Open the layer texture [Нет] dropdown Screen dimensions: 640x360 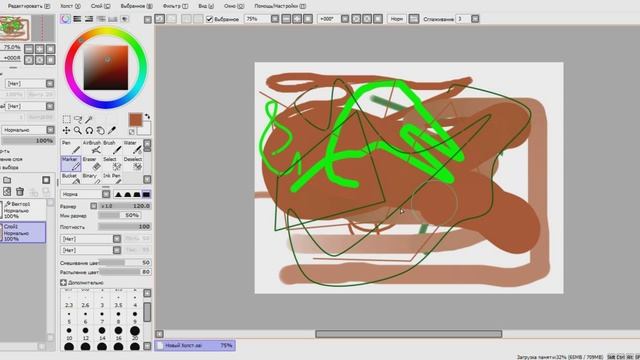(x=29, y=83)
